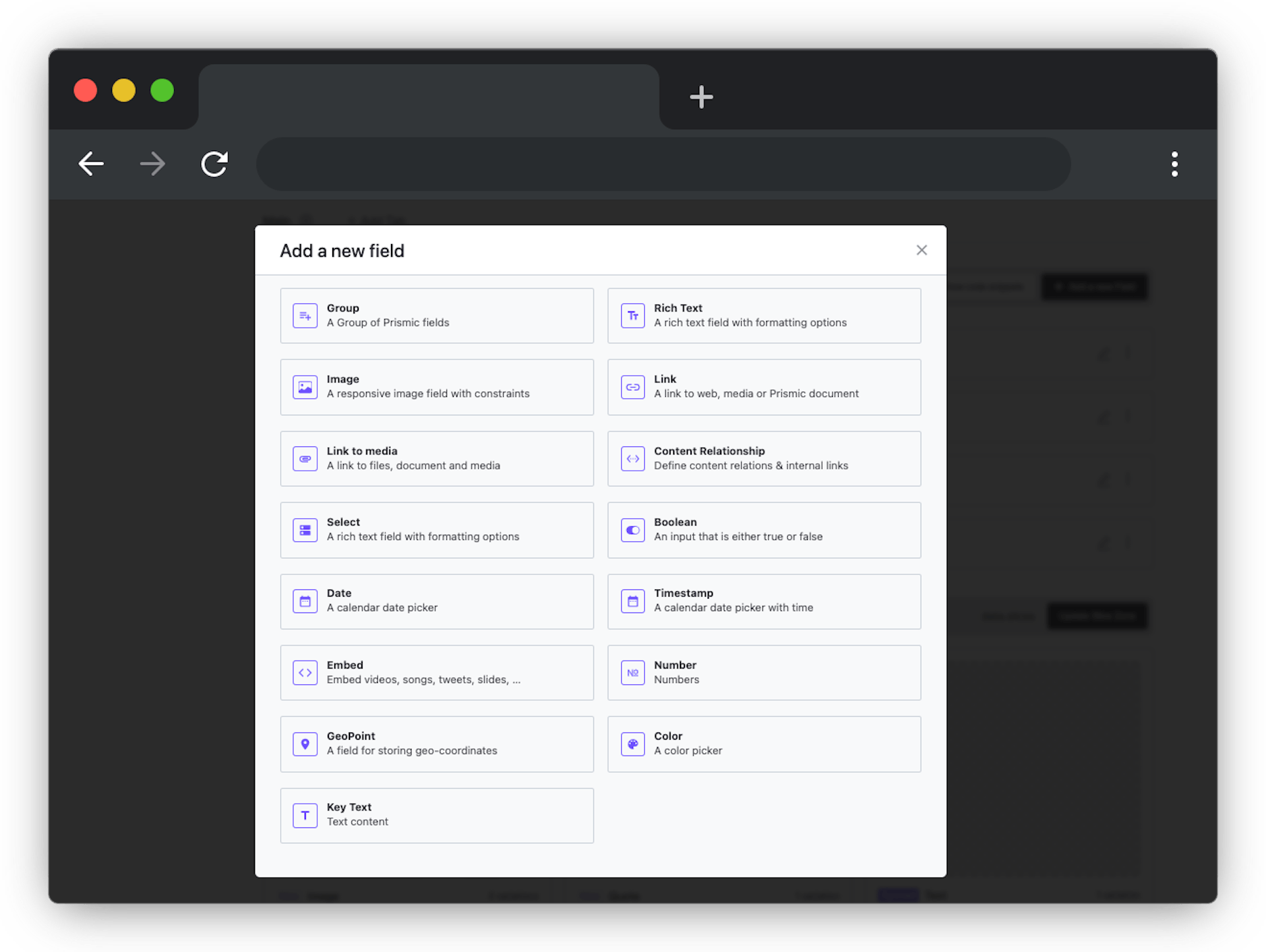The height and width of the screenshot is (952, 1266).
Task: Click the Link chain icon
Action: 632,387
